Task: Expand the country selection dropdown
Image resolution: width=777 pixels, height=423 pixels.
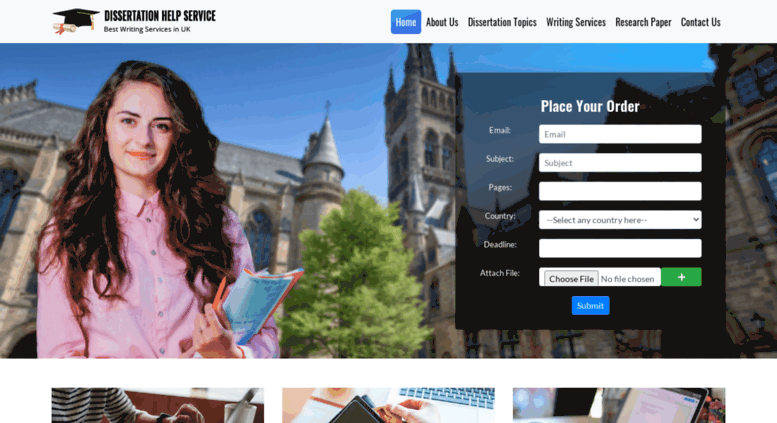Action: pyautogui.click(x=620, y=220)
